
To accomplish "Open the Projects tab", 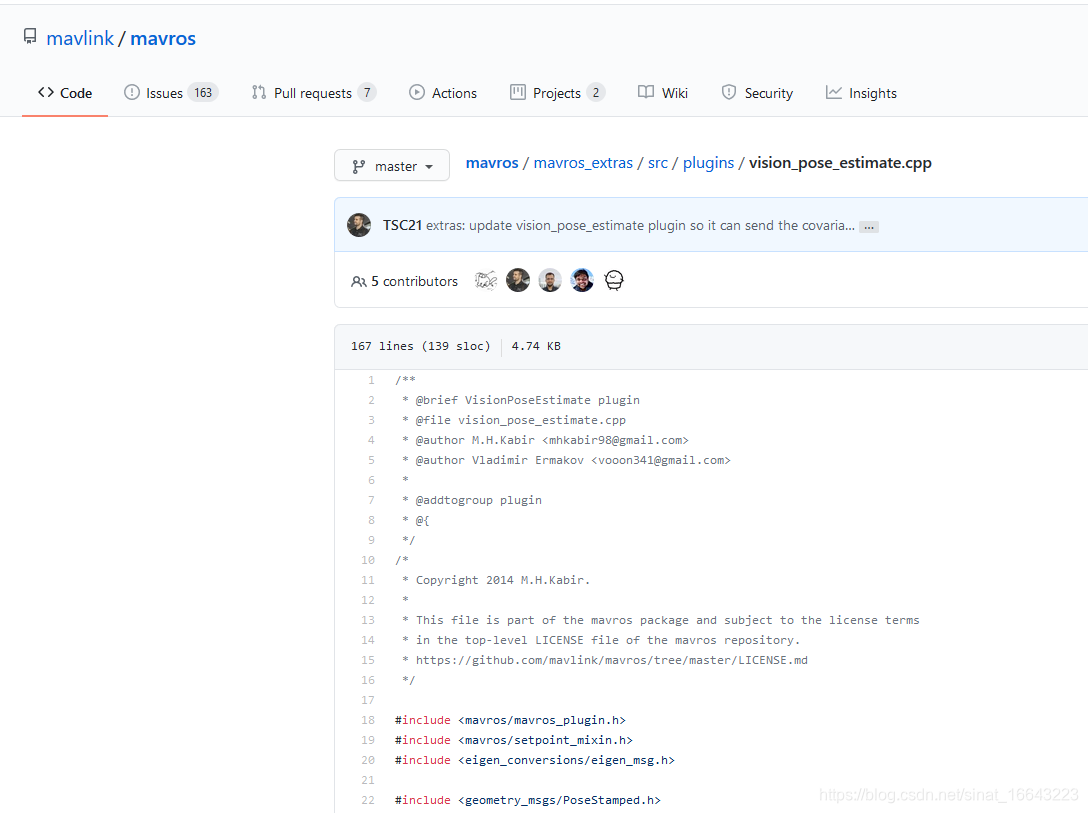I will 557,93.
